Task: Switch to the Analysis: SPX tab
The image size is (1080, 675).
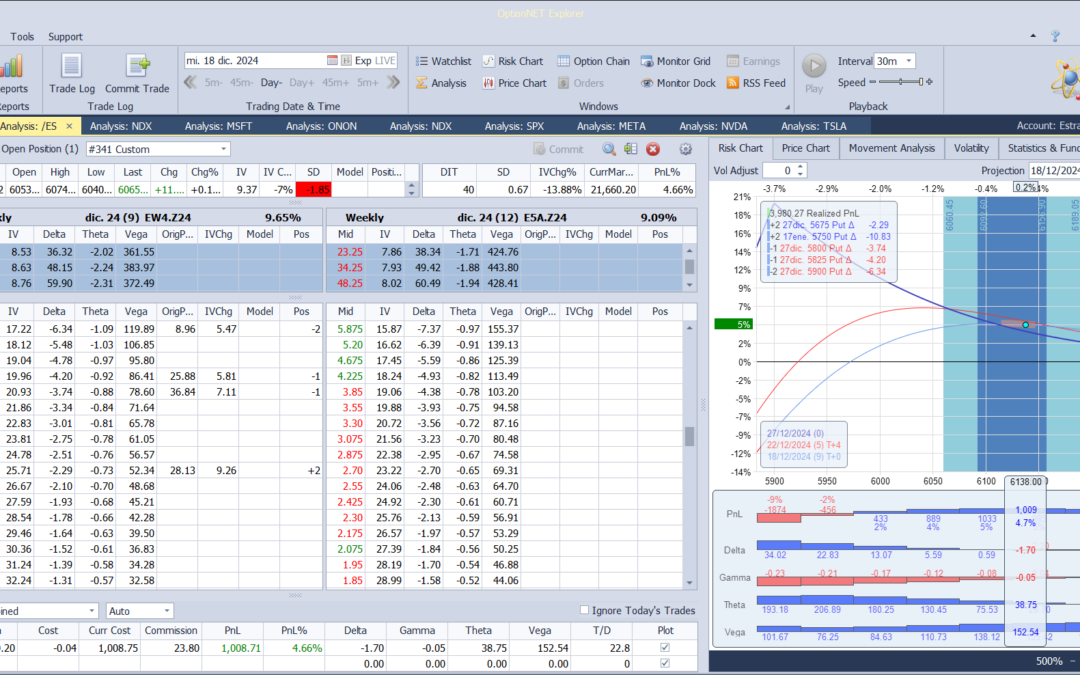Action: coord(514,126)
